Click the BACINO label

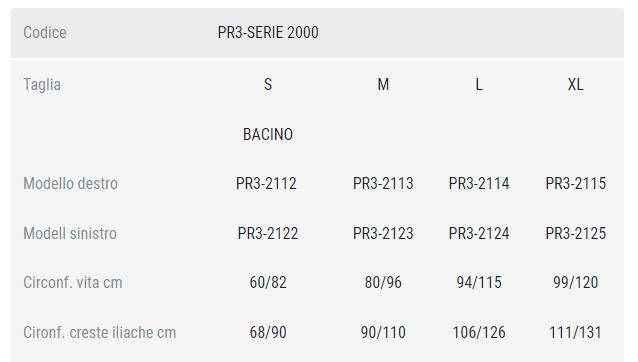pos(268,134)
